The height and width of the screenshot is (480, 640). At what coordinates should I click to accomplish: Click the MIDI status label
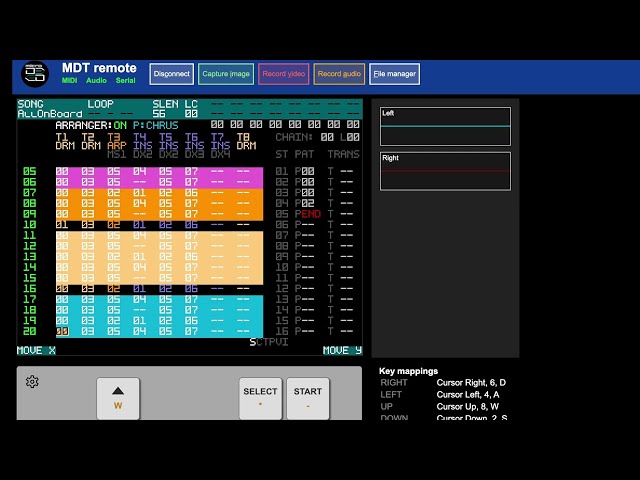(x=69, y=80)
